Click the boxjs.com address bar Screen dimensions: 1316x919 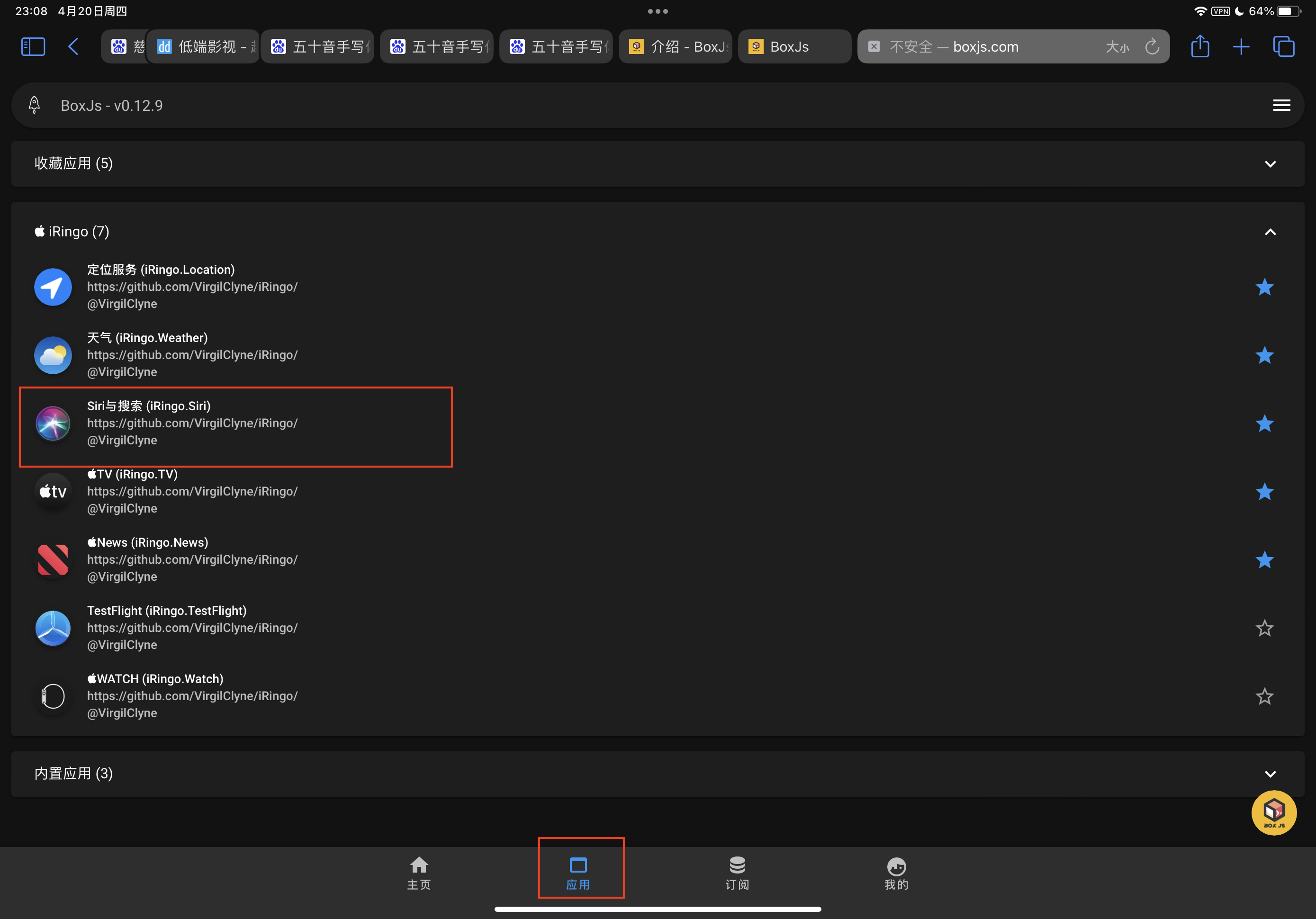985,46
